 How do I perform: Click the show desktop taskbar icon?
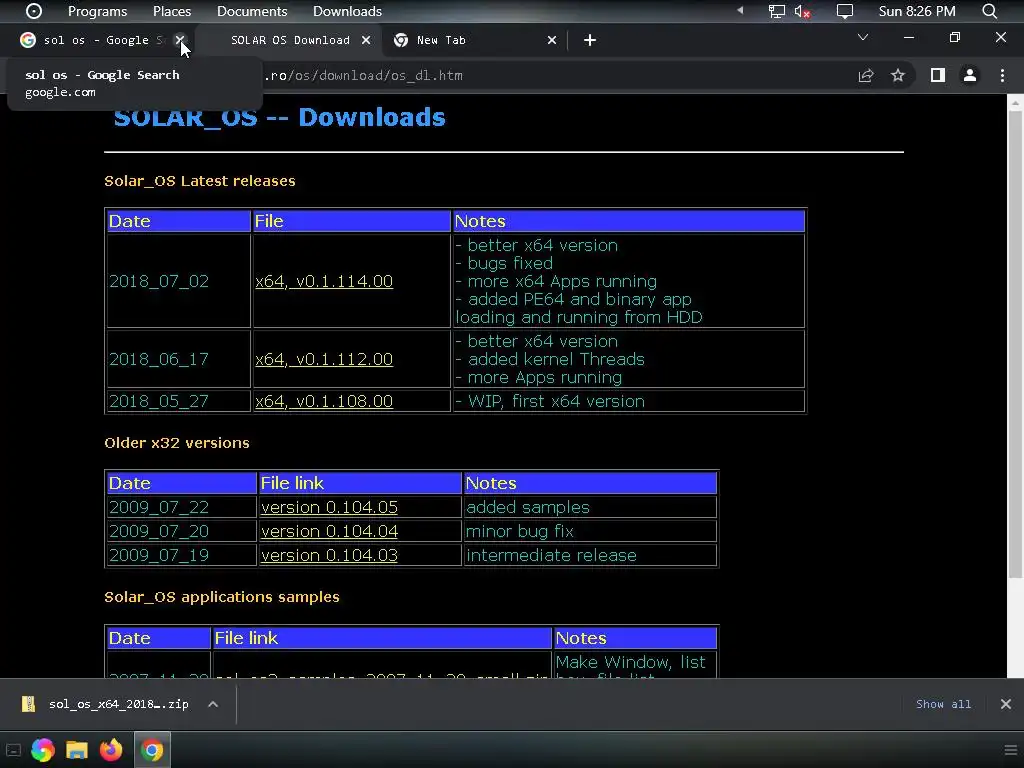[x=12, y=750]
